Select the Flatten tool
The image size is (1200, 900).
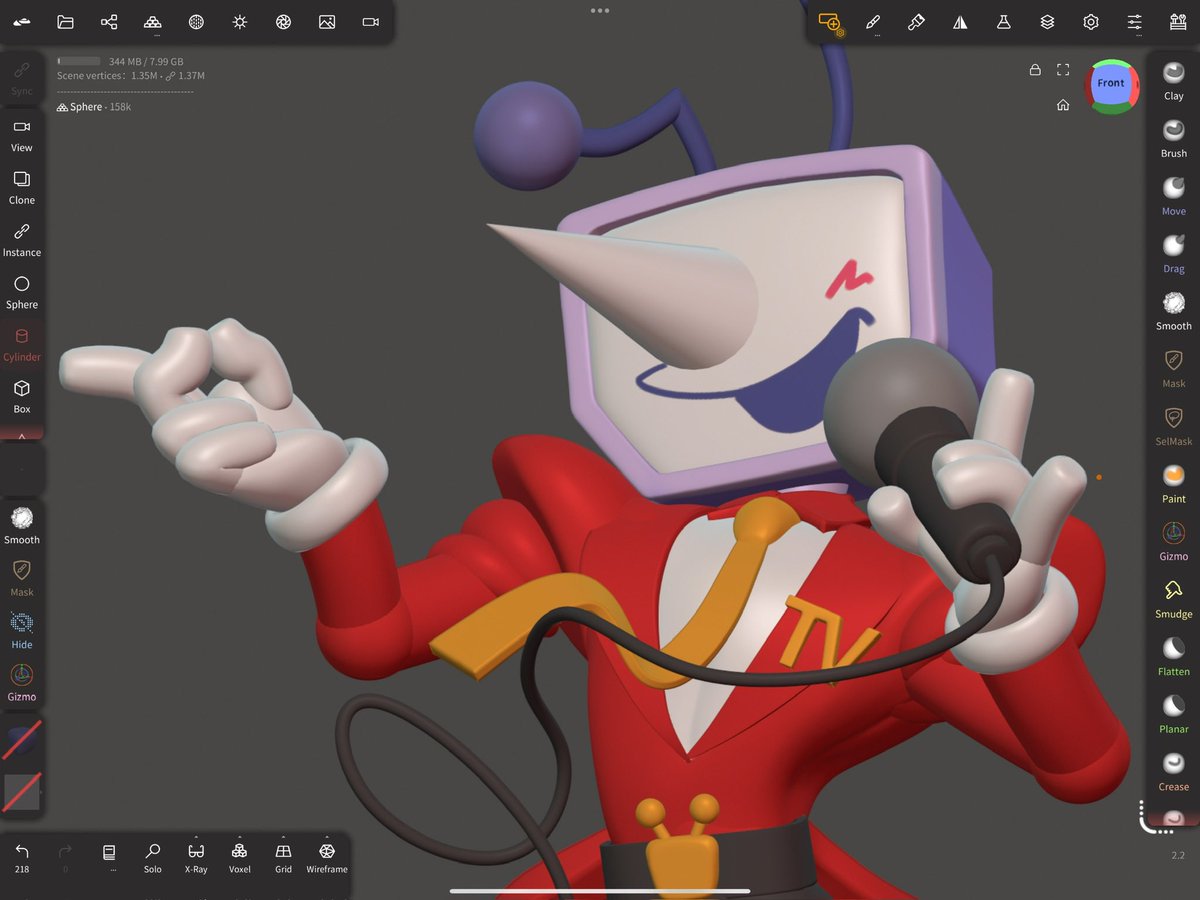[1174, 656]
